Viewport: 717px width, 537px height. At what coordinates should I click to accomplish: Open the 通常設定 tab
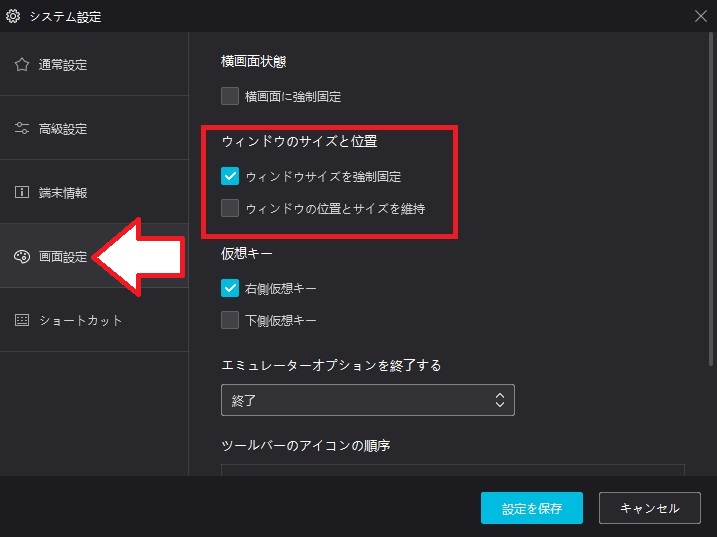click(x=94, y=64)
